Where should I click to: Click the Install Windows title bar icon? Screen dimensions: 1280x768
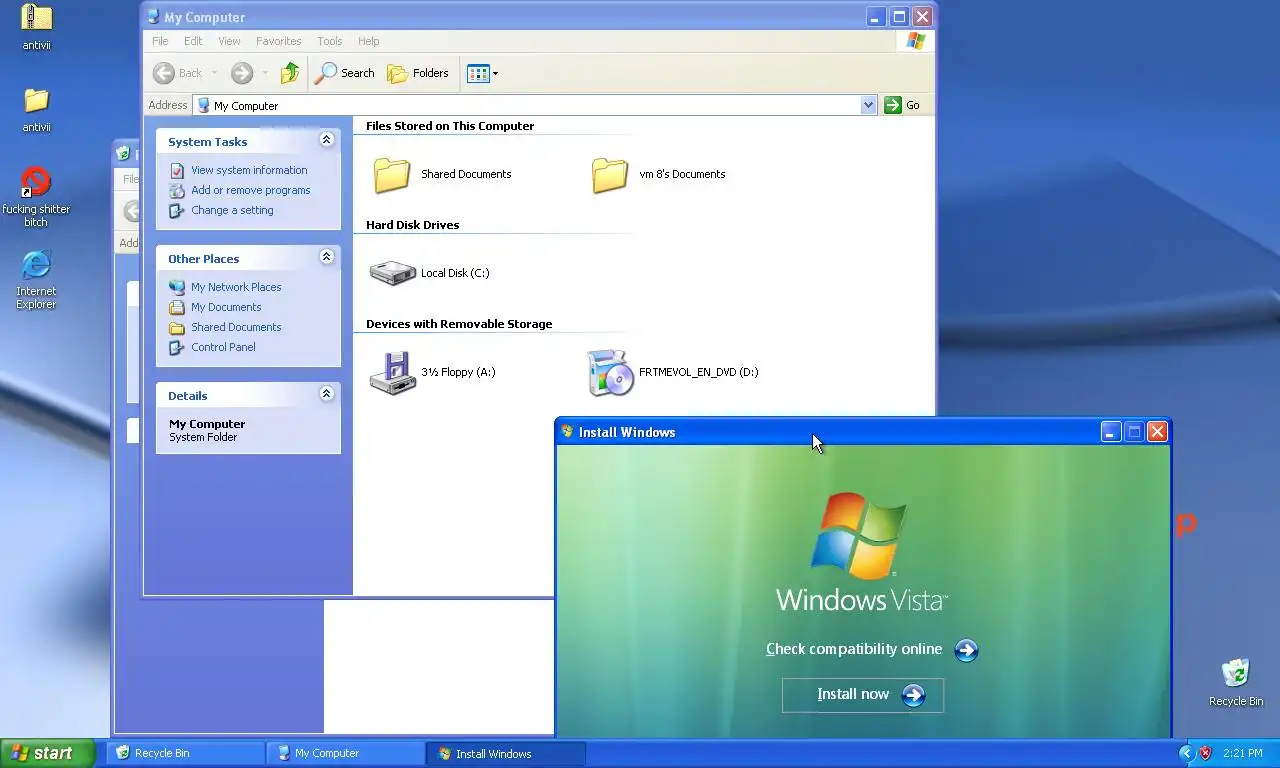[568, 432]
